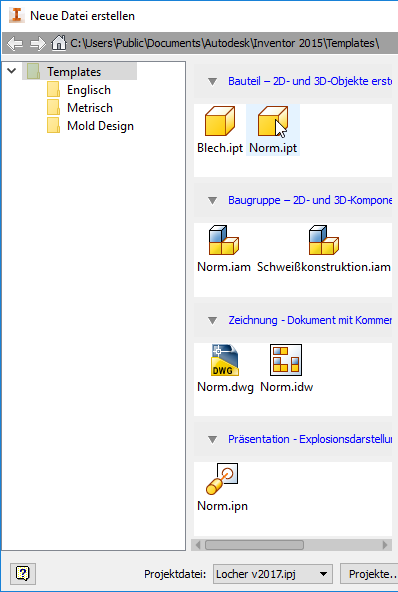Select the Blech.ipt sheet metal template

[220, 130]
